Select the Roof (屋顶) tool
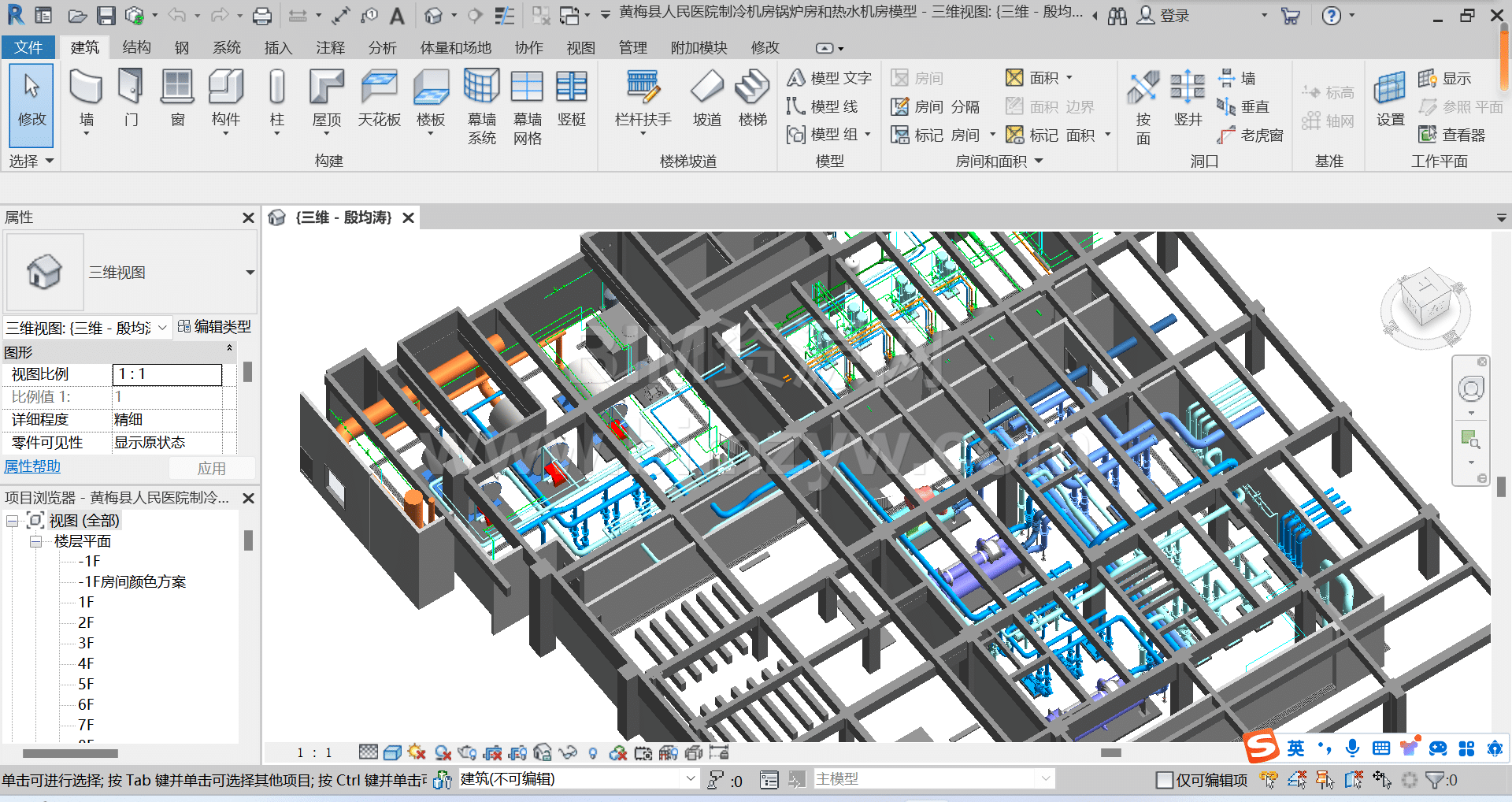 pos(327,98)
